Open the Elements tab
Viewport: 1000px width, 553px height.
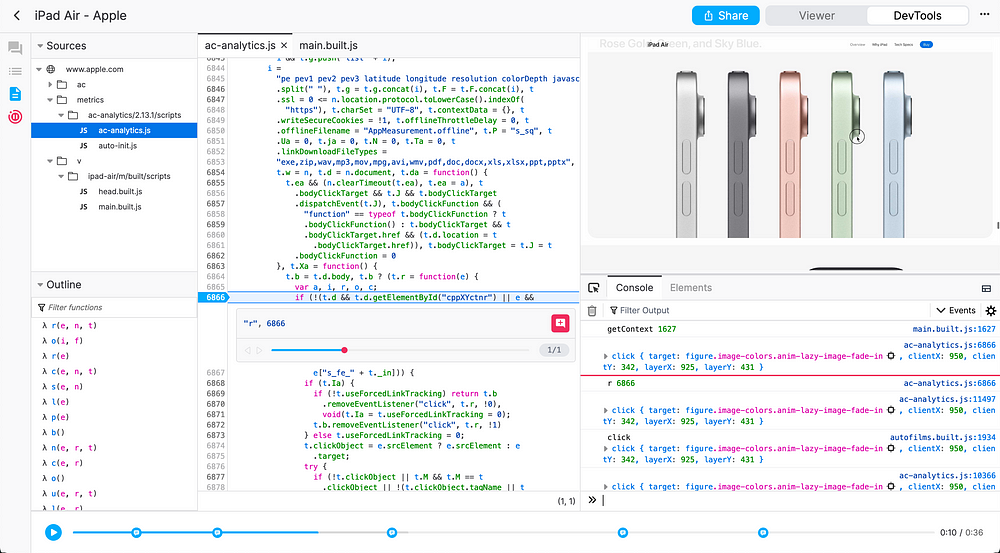690,288
